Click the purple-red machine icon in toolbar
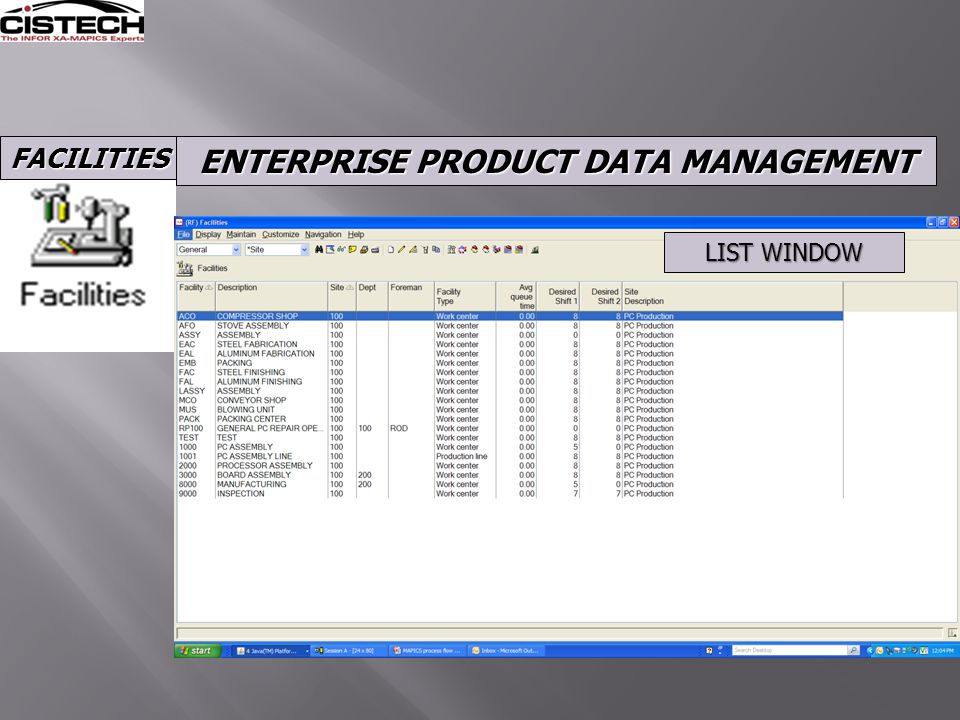This screenshot has width=960, height=720. [497, 249]
